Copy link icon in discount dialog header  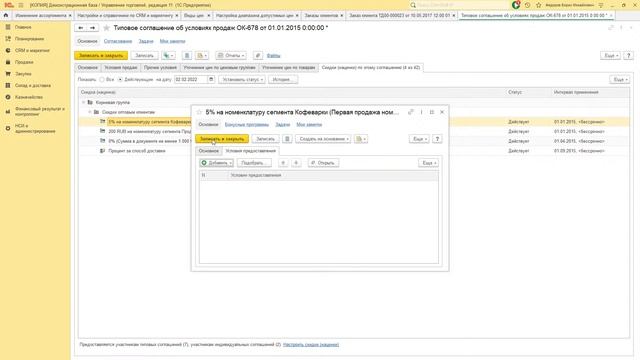click(411, 112)
